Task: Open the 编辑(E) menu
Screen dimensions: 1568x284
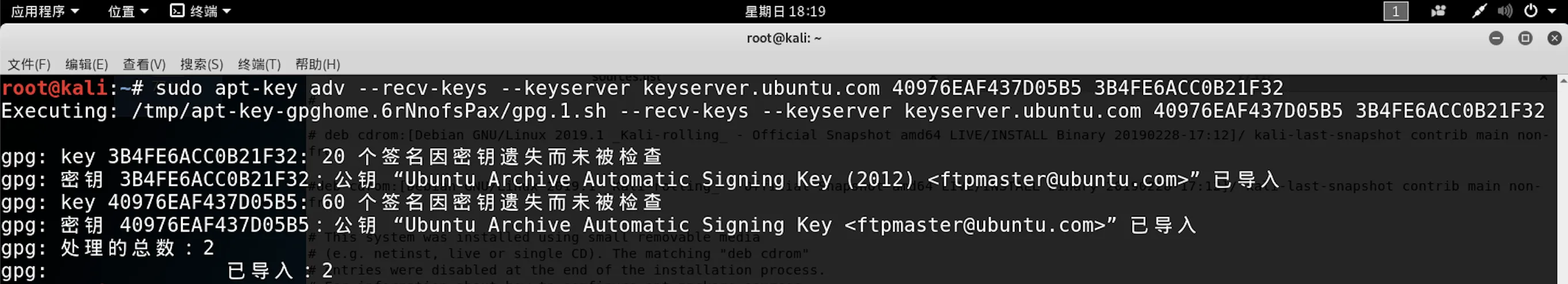Action: click(x=86, y=64)
